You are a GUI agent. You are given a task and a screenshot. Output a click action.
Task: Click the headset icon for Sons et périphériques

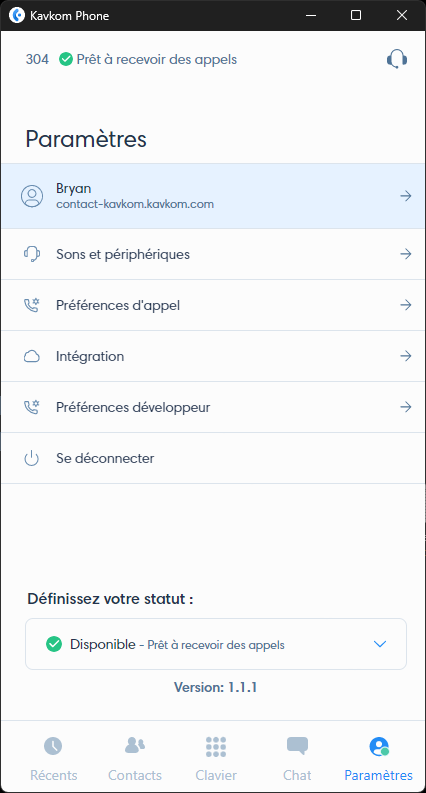click(x=31, y=254)
